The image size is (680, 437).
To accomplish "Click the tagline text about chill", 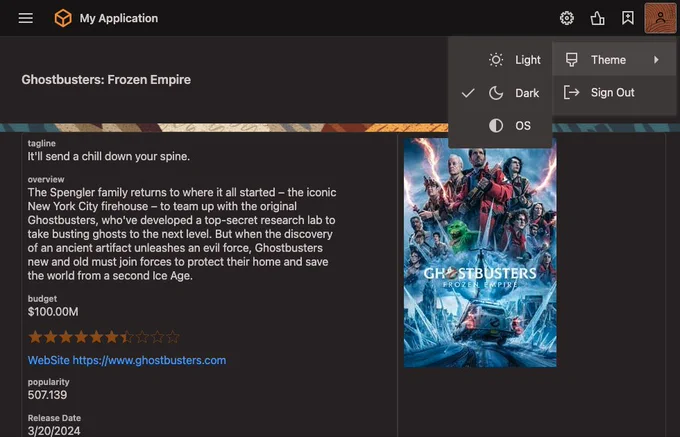I will pyautogui.click(x=109, y=157).
